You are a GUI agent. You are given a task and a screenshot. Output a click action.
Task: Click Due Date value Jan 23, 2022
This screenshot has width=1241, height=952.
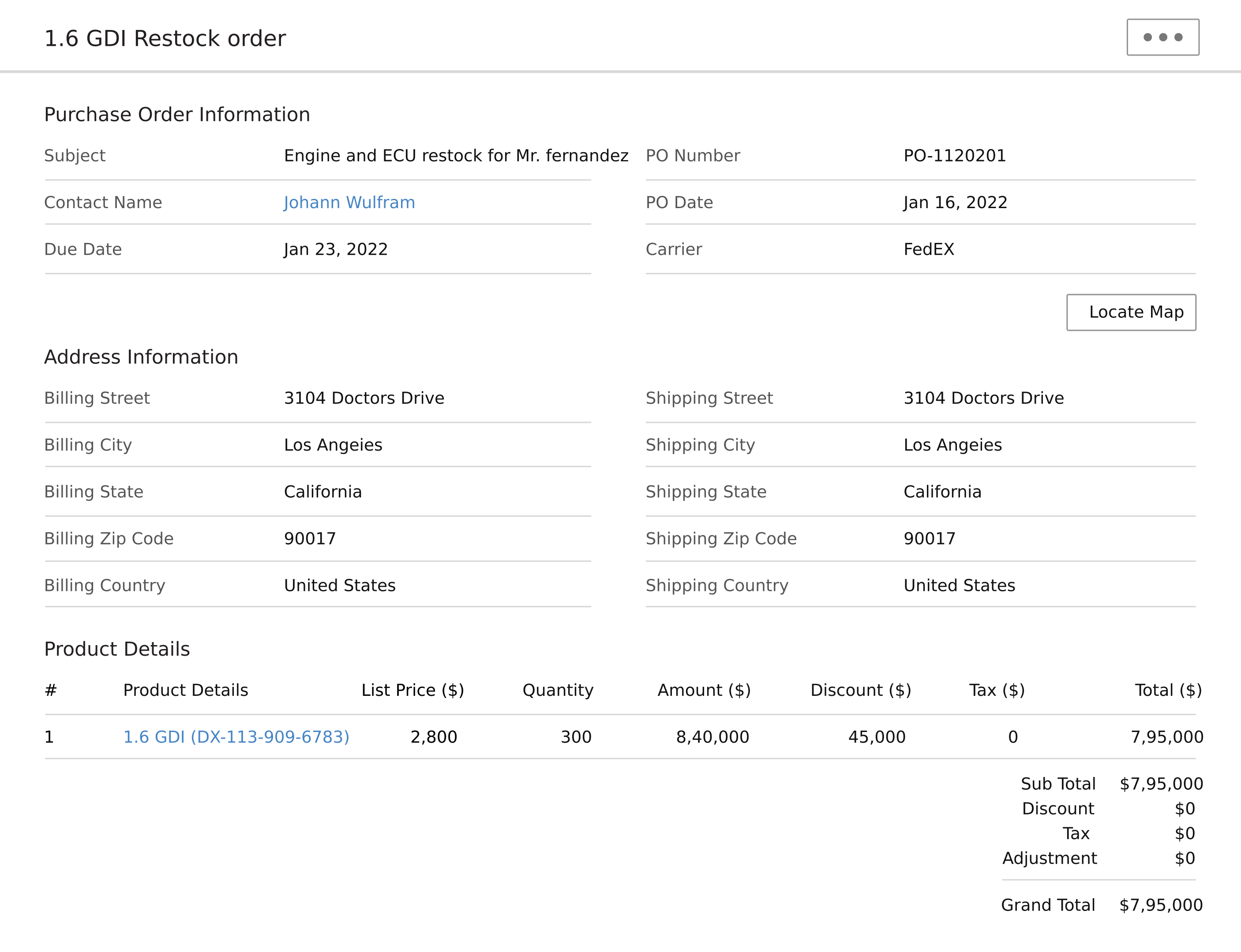click(336, 249)
